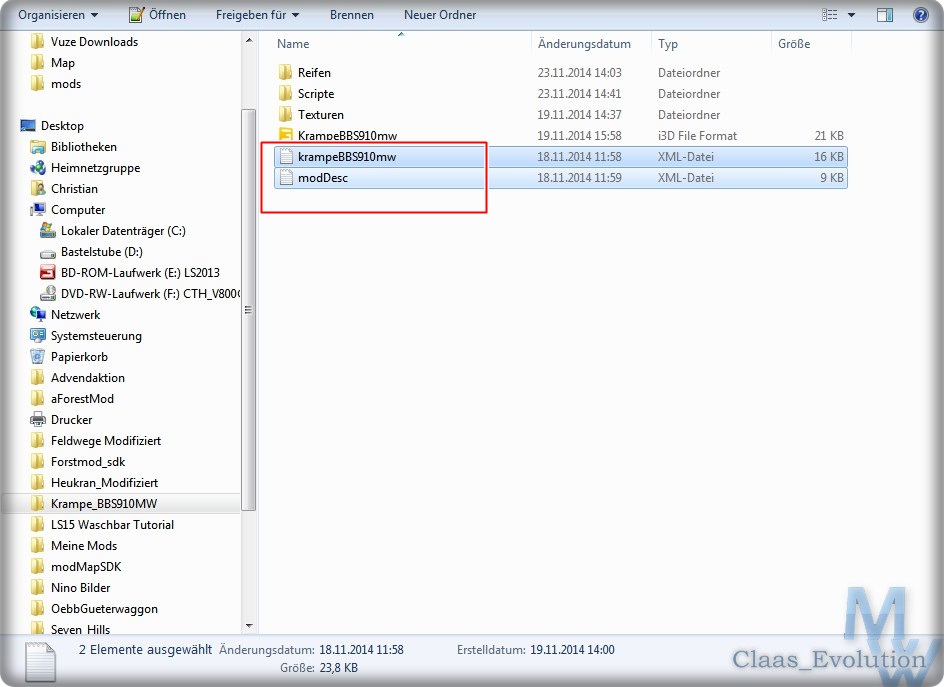
Task: Click the Systemsteuerung control panel icon
Action: tap(38, 336)
